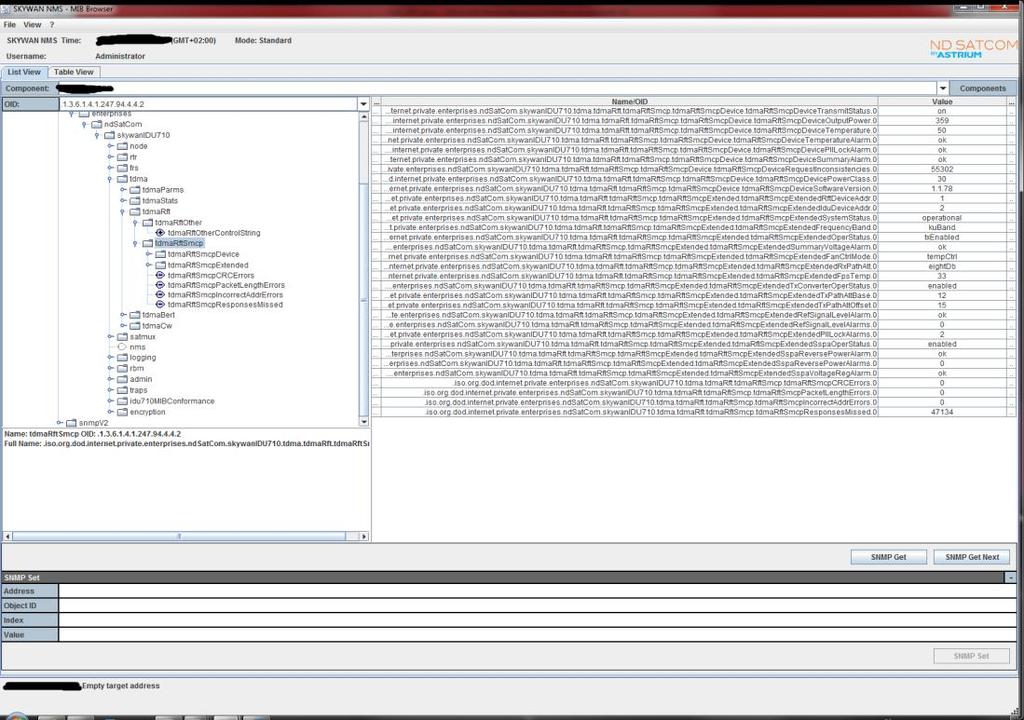The width and height of the screenshot is (1024, 720).
Task: Select tdmaRftSmcpResponsesMissed leaf icon
Action: pos(160,304)
